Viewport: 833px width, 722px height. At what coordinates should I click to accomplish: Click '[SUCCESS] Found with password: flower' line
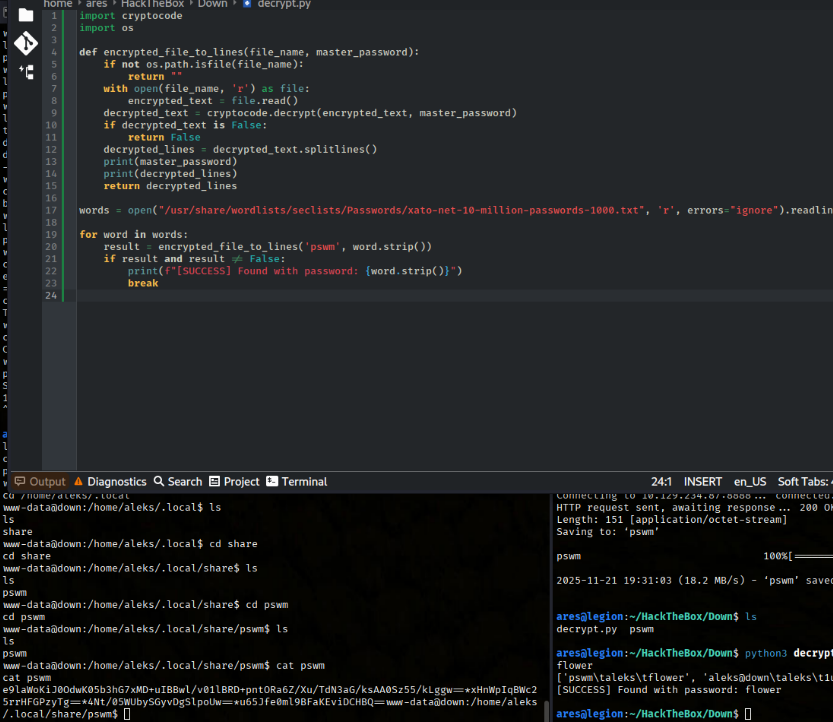[668, 690]
